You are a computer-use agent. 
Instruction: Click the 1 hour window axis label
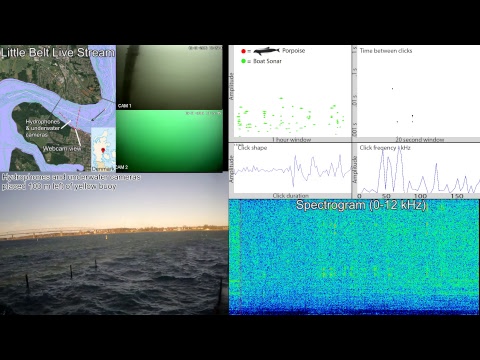coord(291,140)
